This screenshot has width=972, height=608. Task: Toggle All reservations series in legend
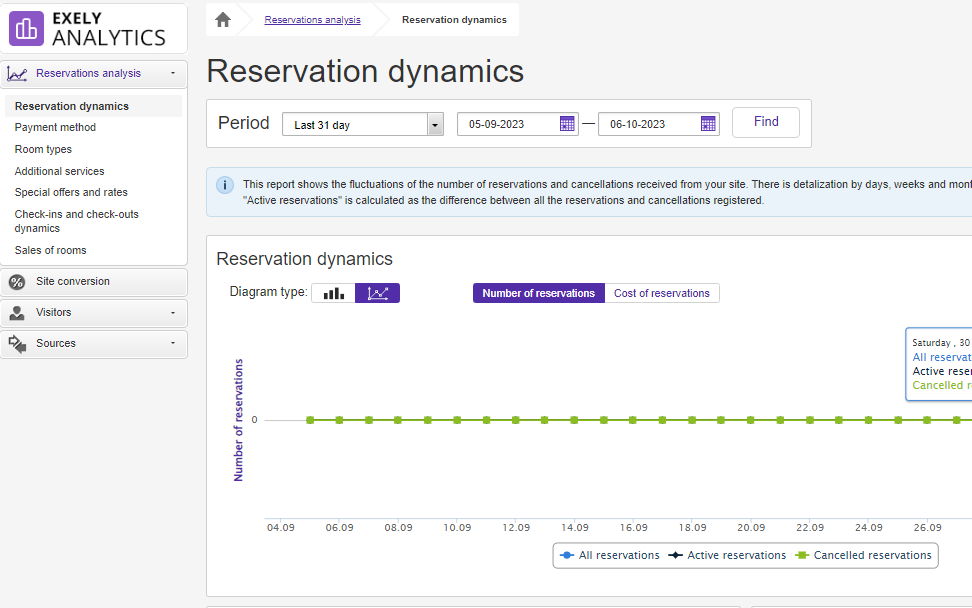[610, 555]
